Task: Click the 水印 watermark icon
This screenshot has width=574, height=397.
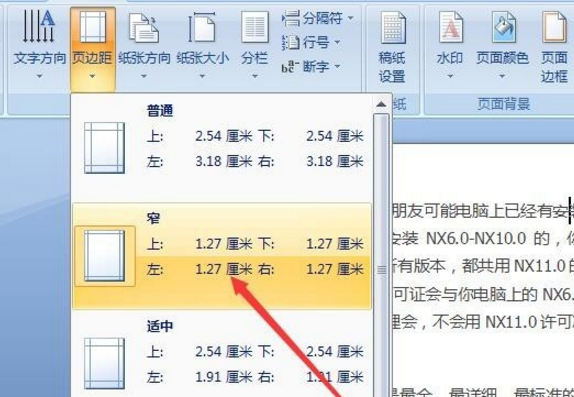Action: tap(451, 27)
